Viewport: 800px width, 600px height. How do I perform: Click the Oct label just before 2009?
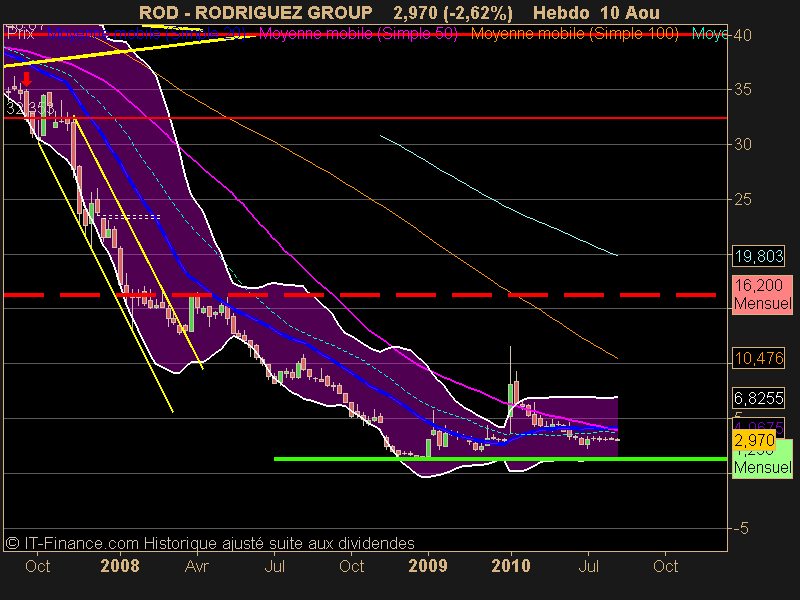point(352,566)
